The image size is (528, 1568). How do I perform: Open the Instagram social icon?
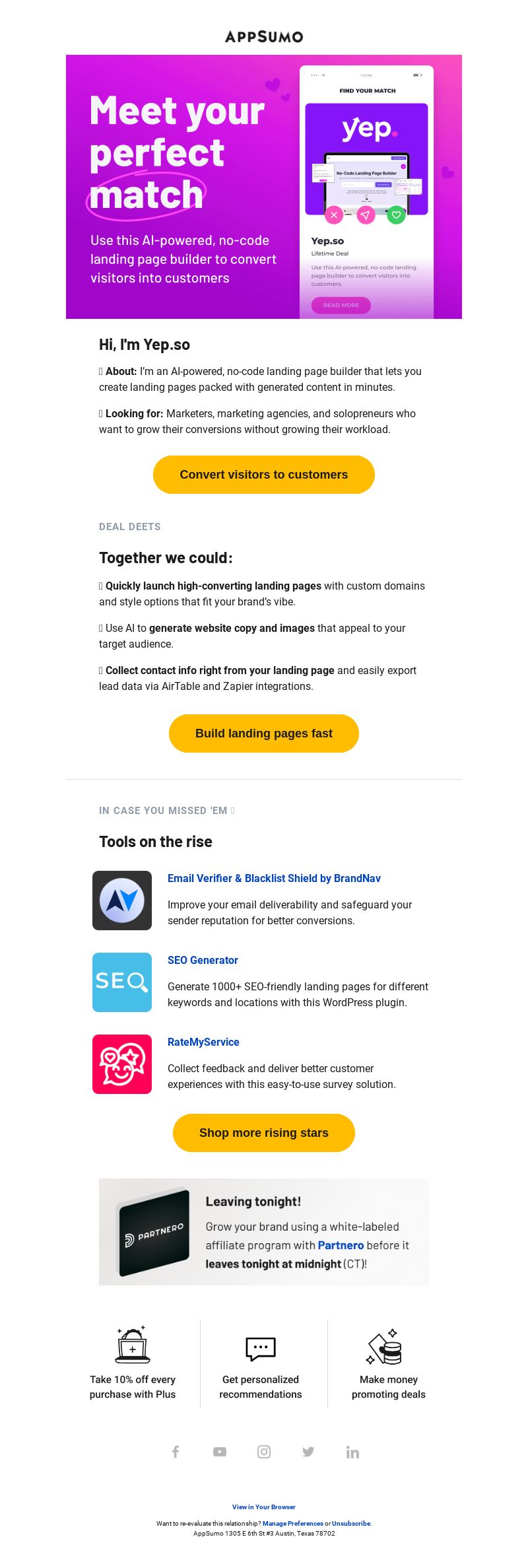coord(264,1451)
